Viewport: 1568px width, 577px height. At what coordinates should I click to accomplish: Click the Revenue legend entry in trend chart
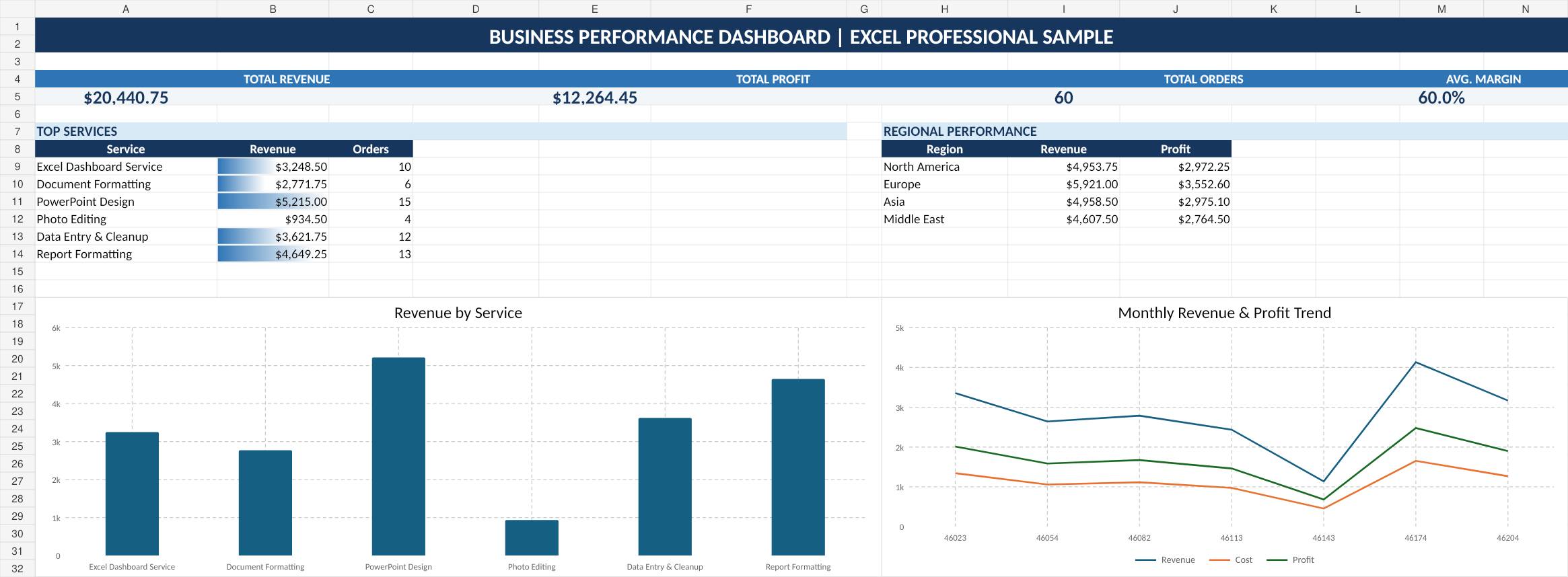pos(1165,560)
